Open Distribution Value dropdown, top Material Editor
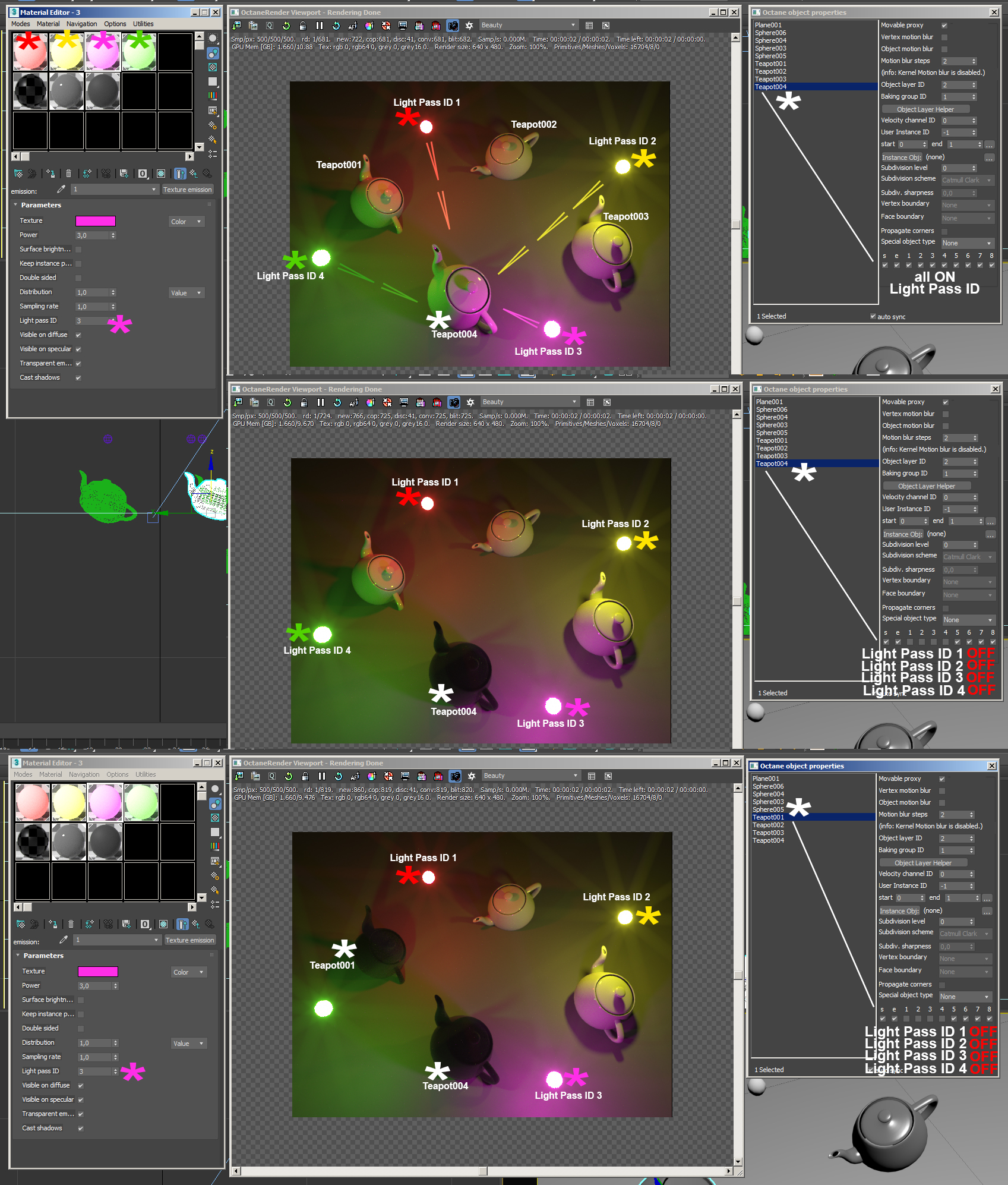The width and height of the screenshot is (1008, 1185). pos(187,293)
